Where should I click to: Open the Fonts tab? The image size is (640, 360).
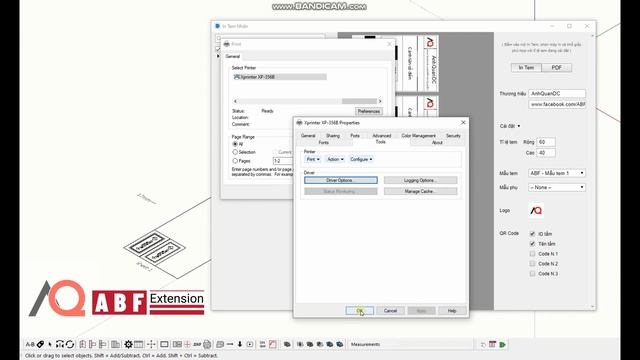pos(324,142)
